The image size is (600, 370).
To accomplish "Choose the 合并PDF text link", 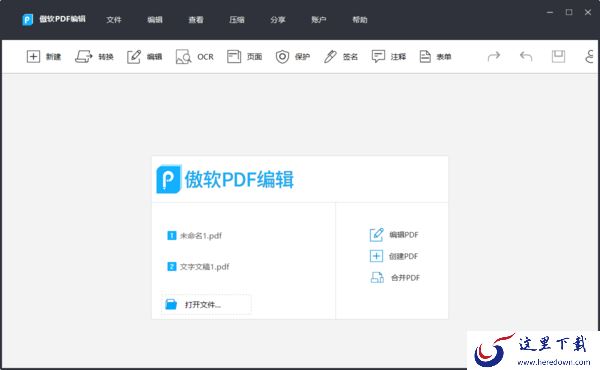I will point(405,278).
